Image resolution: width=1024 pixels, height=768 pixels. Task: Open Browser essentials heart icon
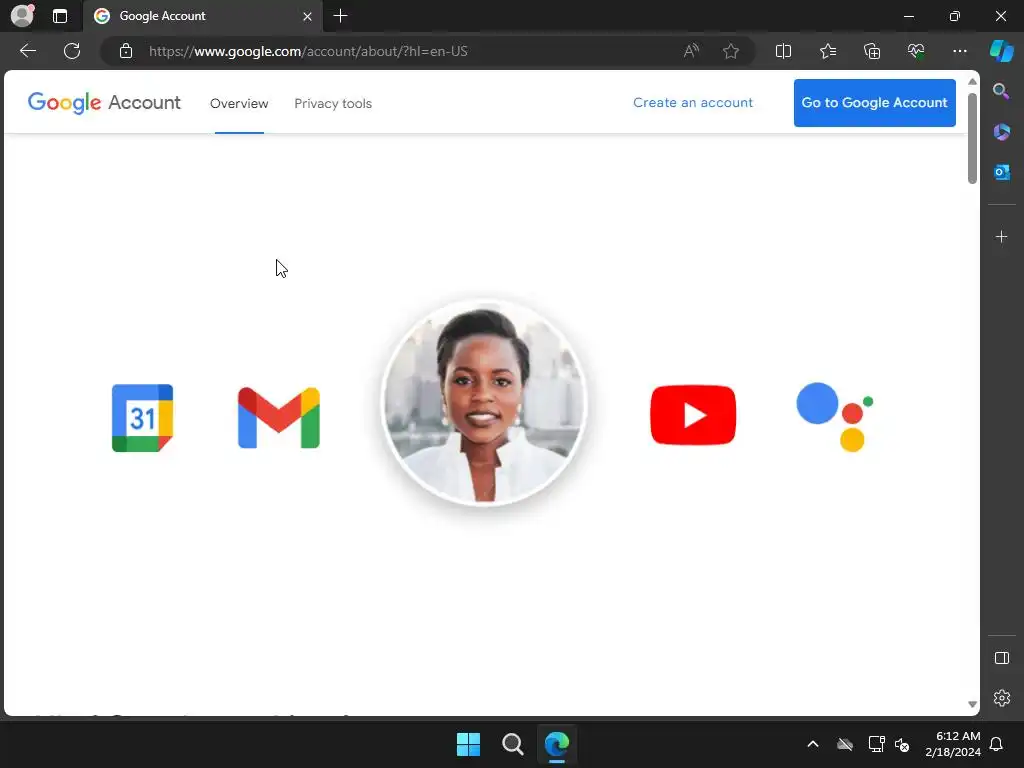[x=916, y=51]
